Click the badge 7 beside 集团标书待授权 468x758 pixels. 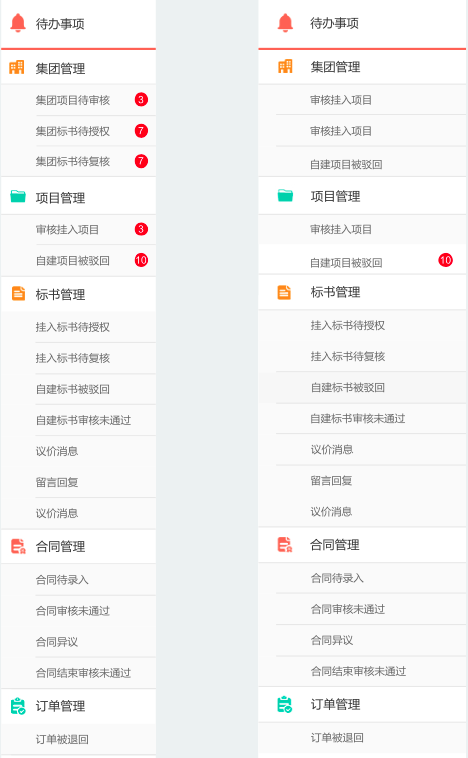[x=141, y=131]
